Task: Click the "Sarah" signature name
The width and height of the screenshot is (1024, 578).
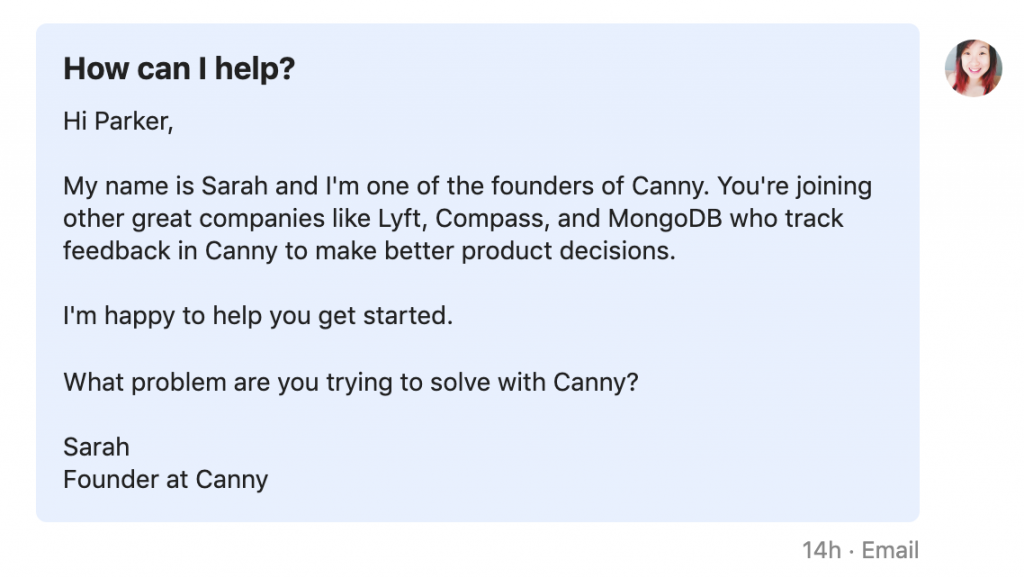Action: click(97, 447)
